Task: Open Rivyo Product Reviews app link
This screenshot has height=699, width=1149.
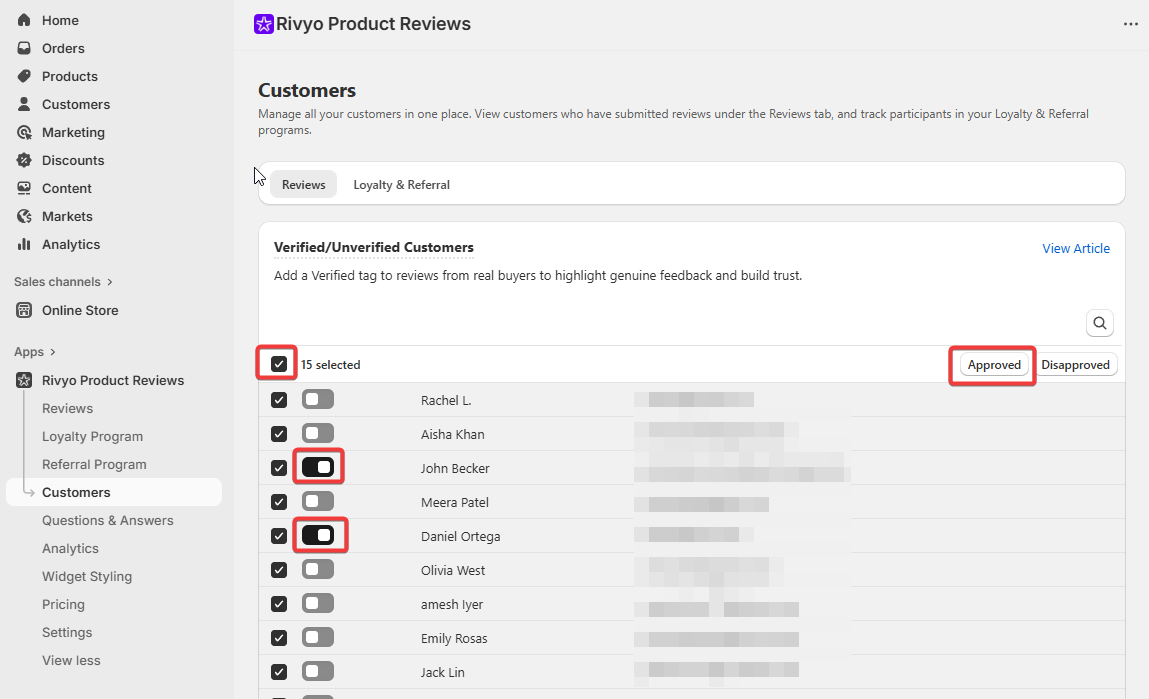Action: point(113,380)
